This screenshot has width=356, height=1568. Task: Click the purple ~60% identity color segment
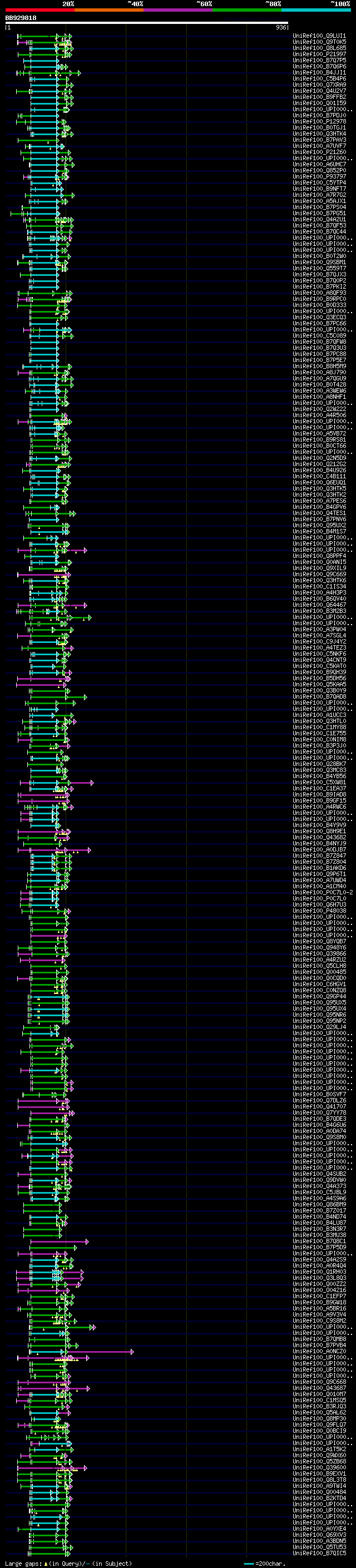[x=179, y=11]
